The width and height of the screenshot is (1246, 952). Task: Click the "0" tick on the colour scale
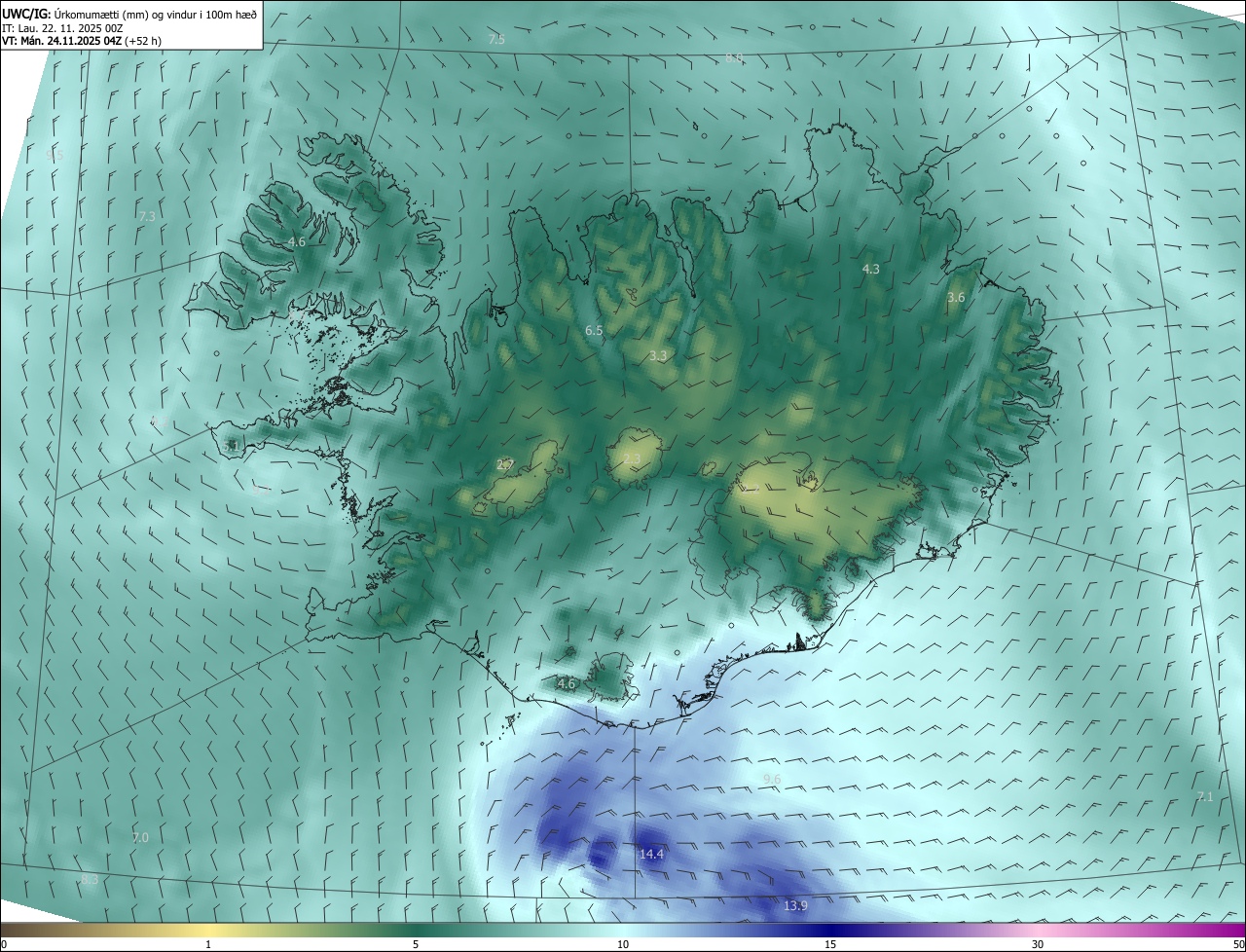click(x=4, y=944)
